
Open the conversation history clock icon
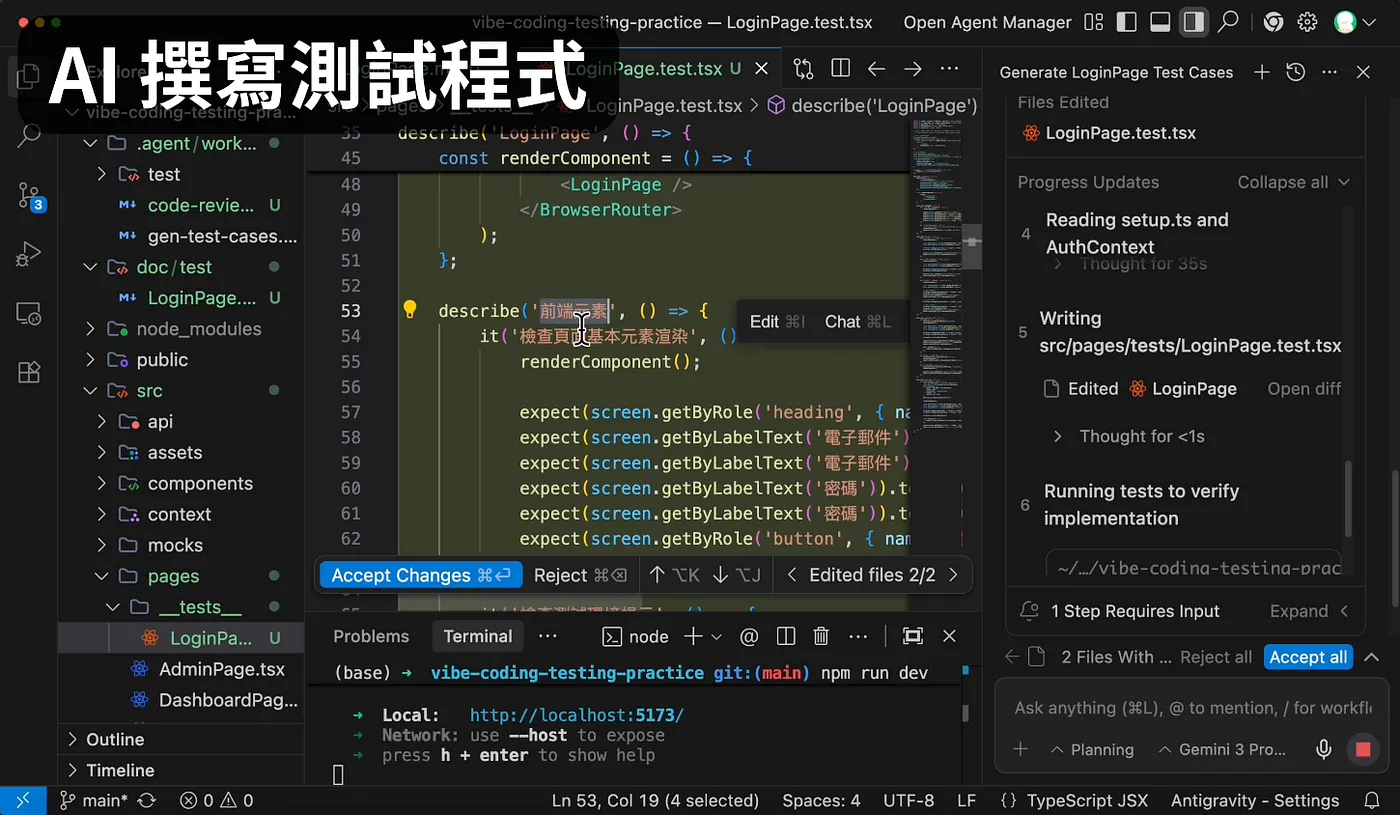coord(1296,72)
